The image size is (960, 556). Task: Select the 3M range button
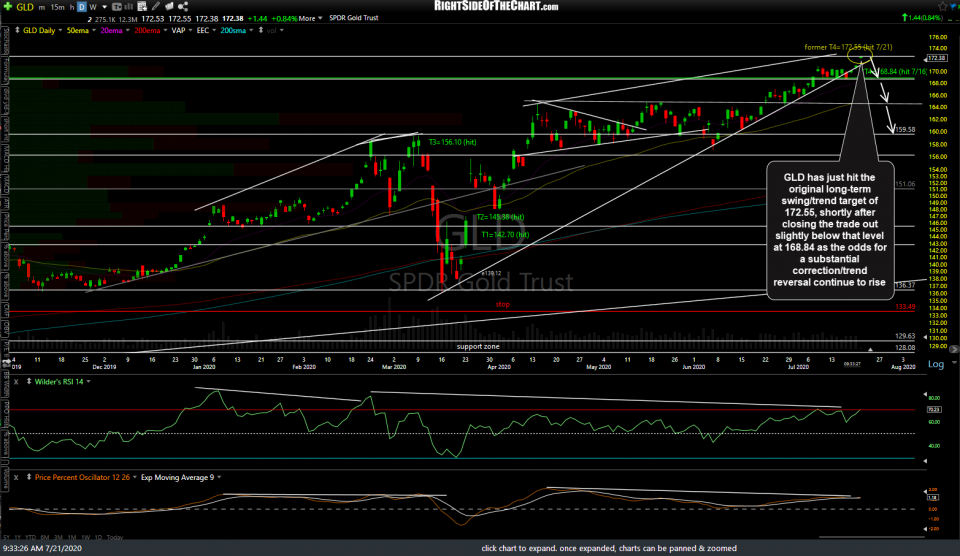[x=59, y=538]
